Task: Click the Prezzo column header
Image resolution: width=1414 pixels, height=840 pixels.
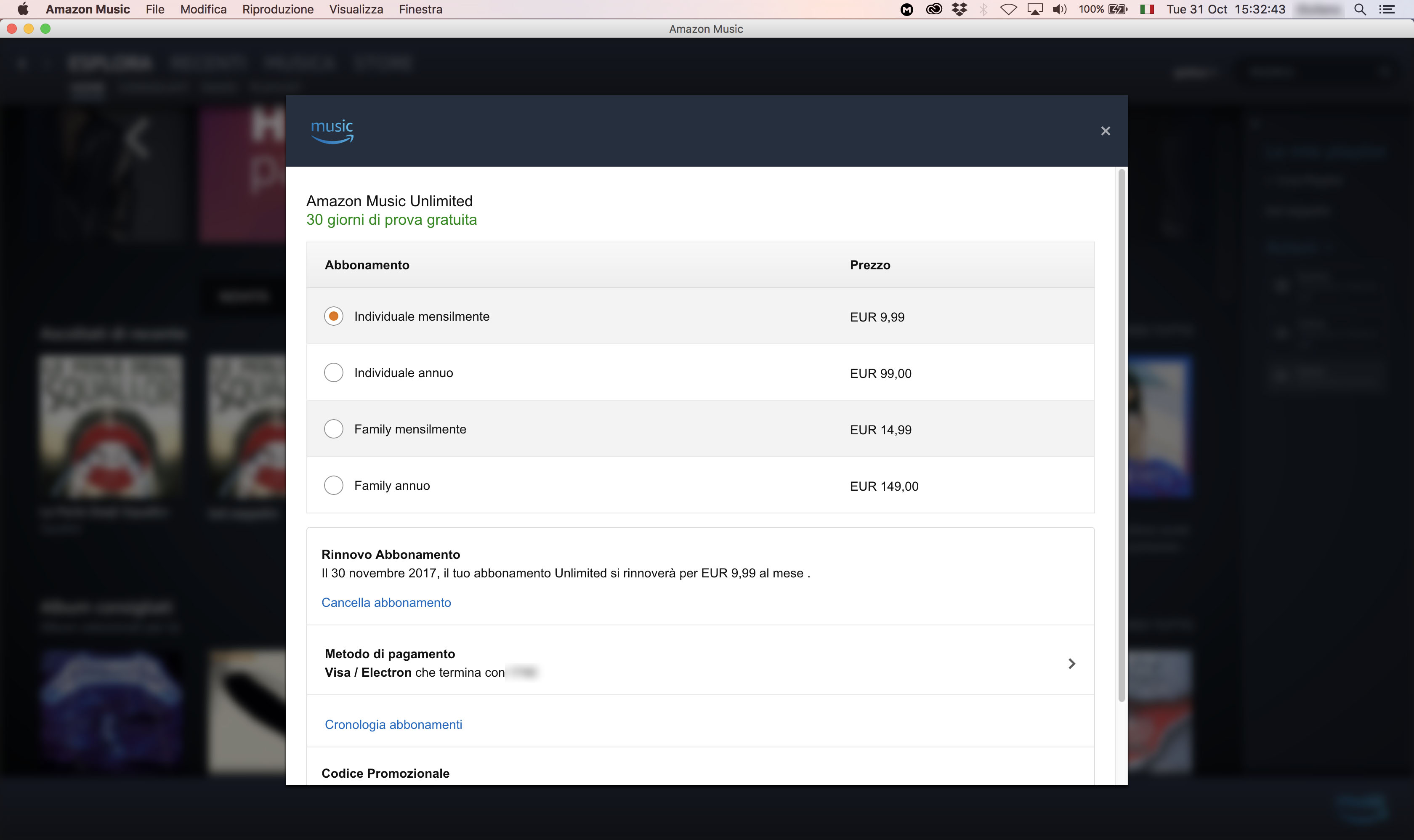Action: [x=870, y=265]
